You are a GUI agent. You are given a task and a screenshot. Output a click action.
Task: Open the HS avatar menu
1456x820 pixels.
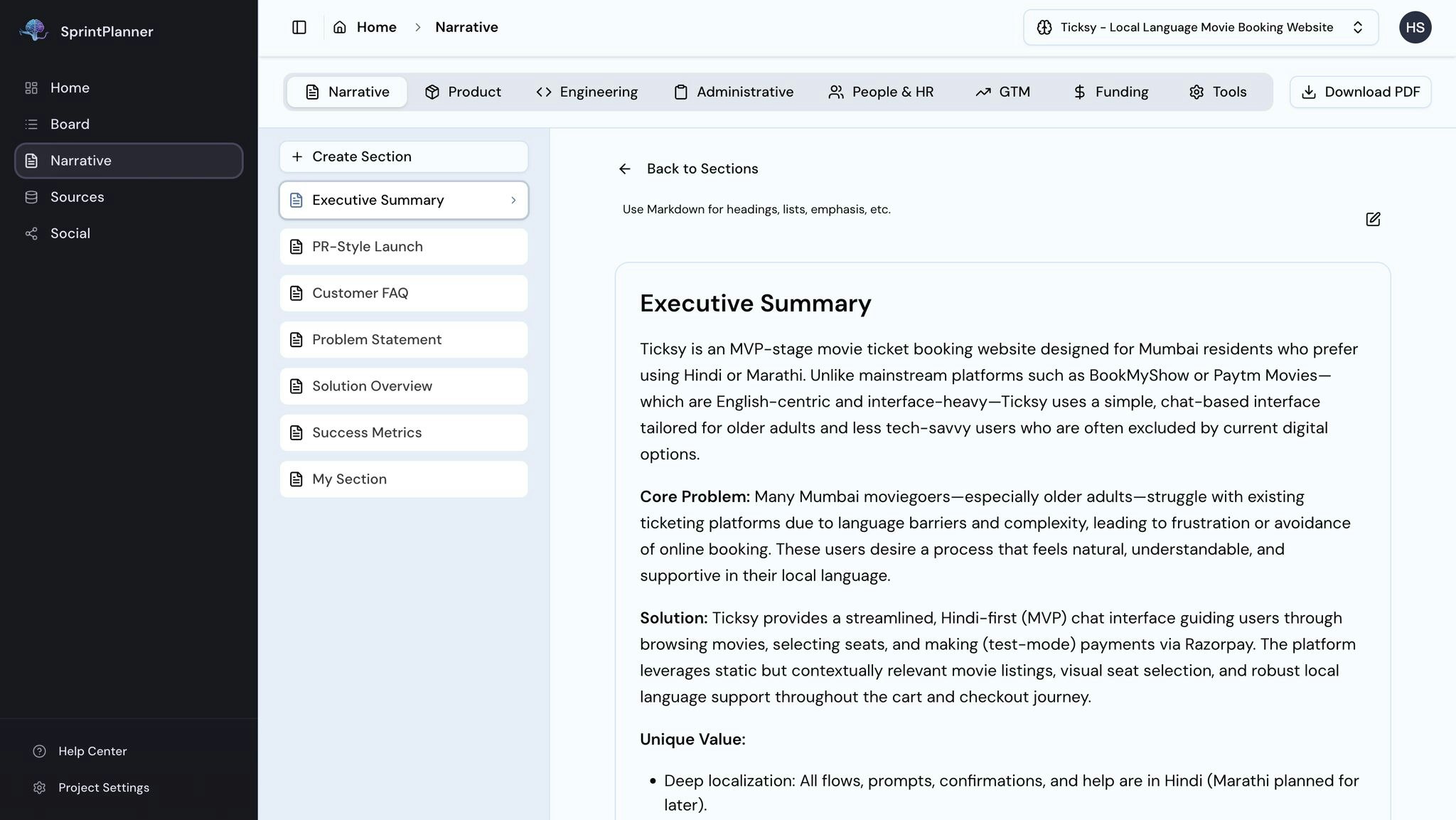coord(1415,27)
